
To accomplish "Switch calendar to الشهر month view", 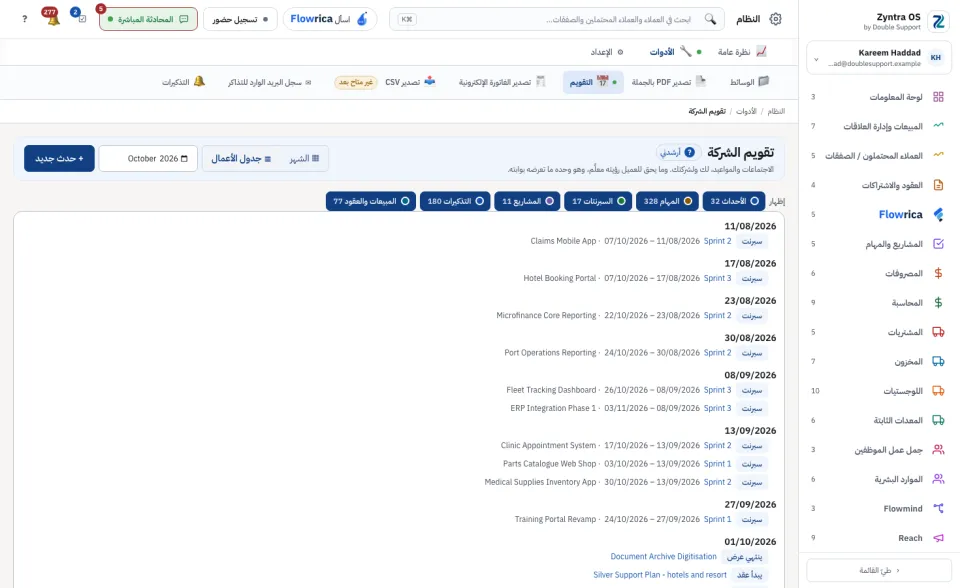I will tap(304, 159).
